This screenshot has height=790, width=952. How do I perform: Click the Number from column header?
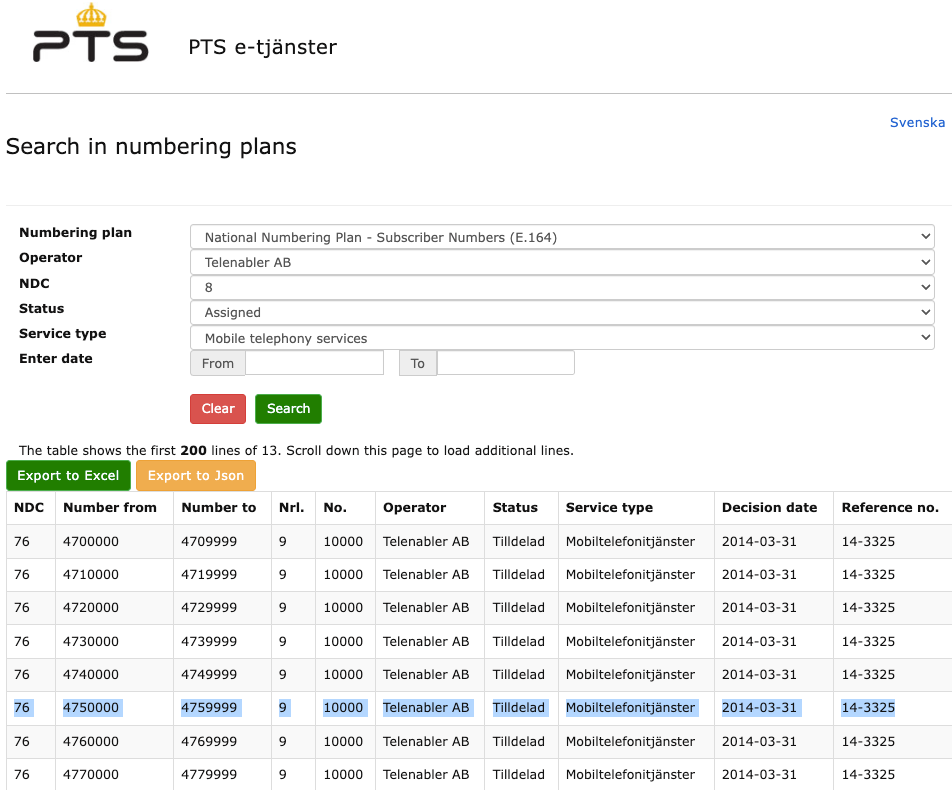[x=110, y=507]
